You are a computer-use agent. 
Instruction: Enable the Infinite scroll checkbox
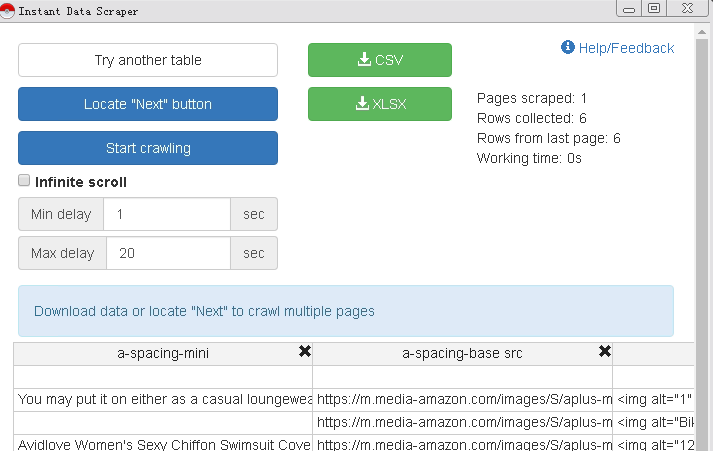[x=24, y=180]
